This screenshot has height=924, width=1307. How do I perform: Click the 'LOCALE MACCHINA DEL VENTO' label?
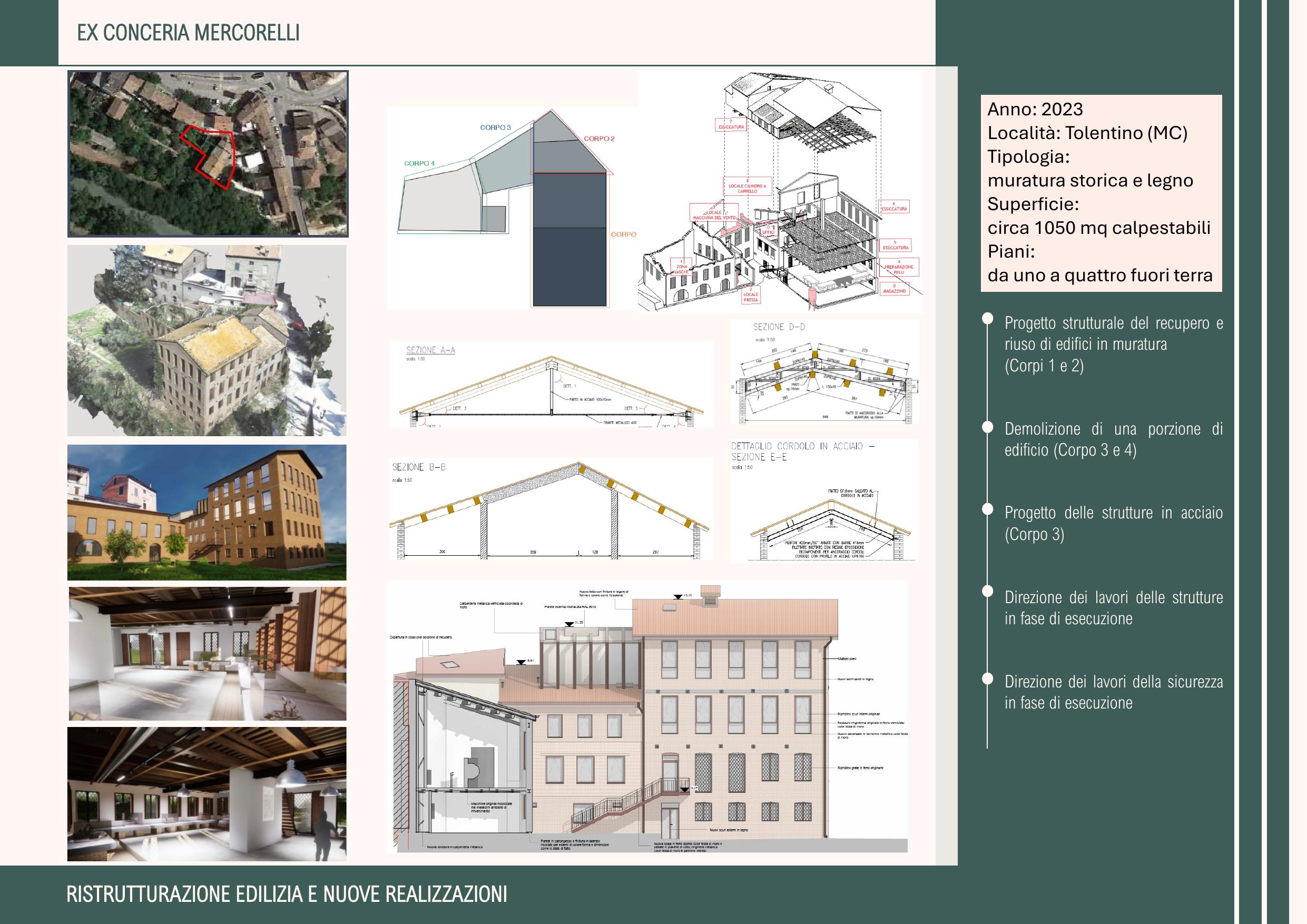(x=714, y=213)
